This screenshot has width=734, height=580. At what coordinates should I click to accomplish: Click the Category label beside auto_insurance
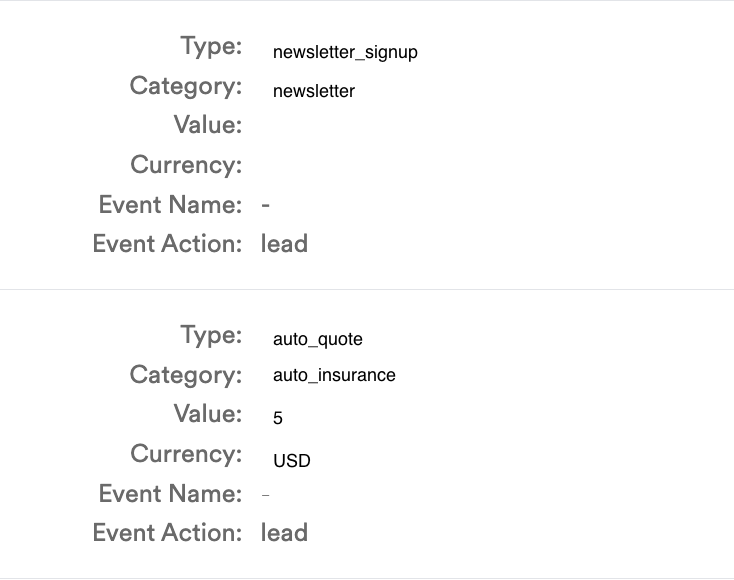tap(186, 375)
